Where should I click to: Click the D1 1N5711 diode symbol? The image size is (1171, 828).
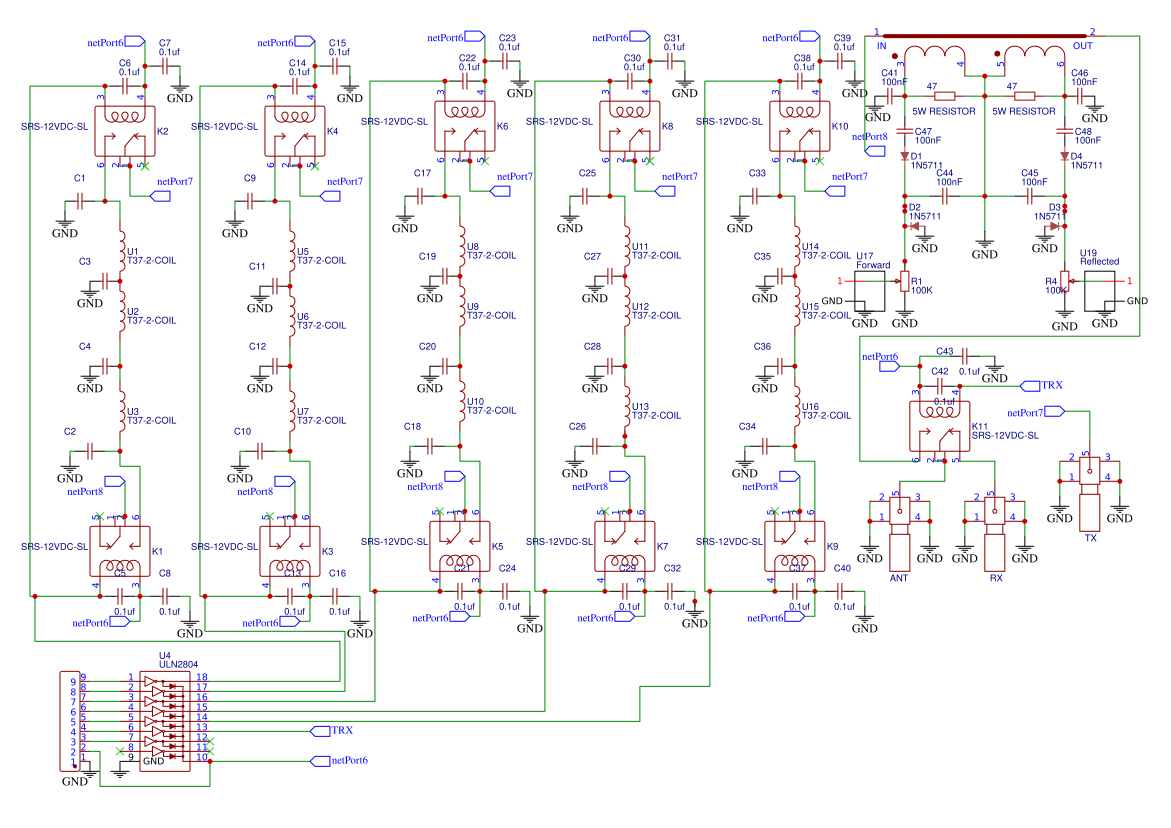[x=904, y=156]
